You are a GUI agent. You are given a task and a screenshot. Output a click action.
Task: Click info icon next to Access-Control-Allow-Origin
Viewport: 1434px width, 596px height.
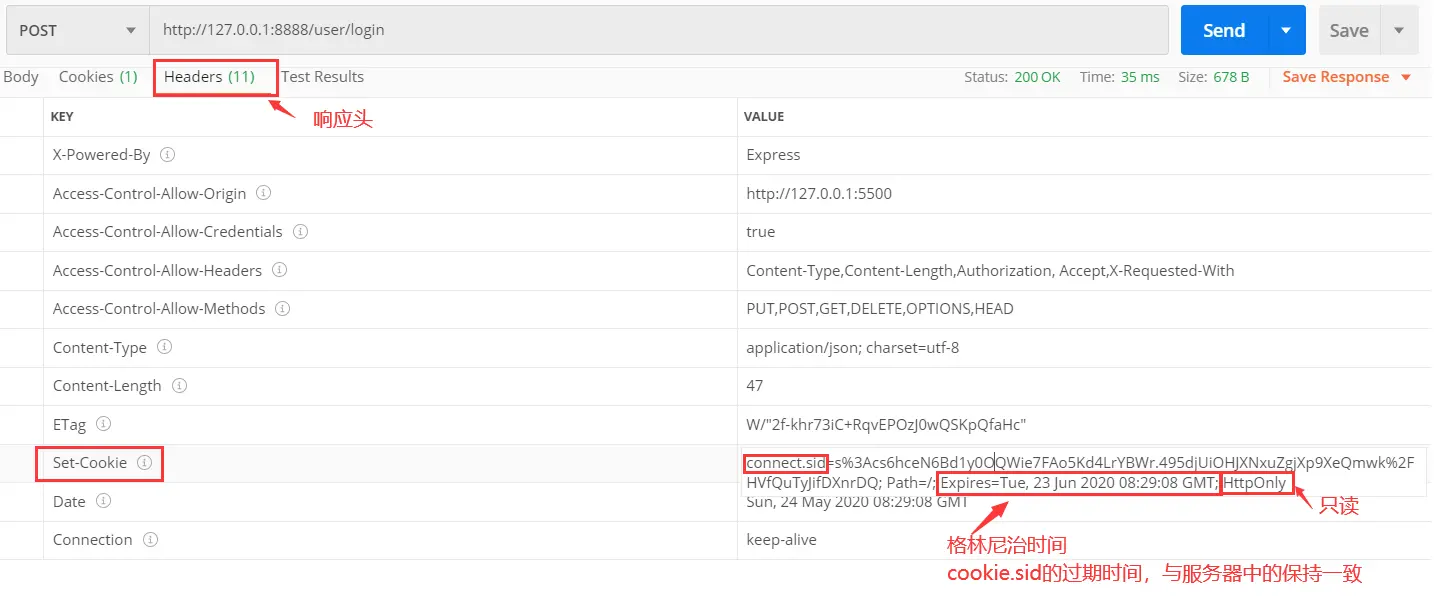click(x=264, y=193)
